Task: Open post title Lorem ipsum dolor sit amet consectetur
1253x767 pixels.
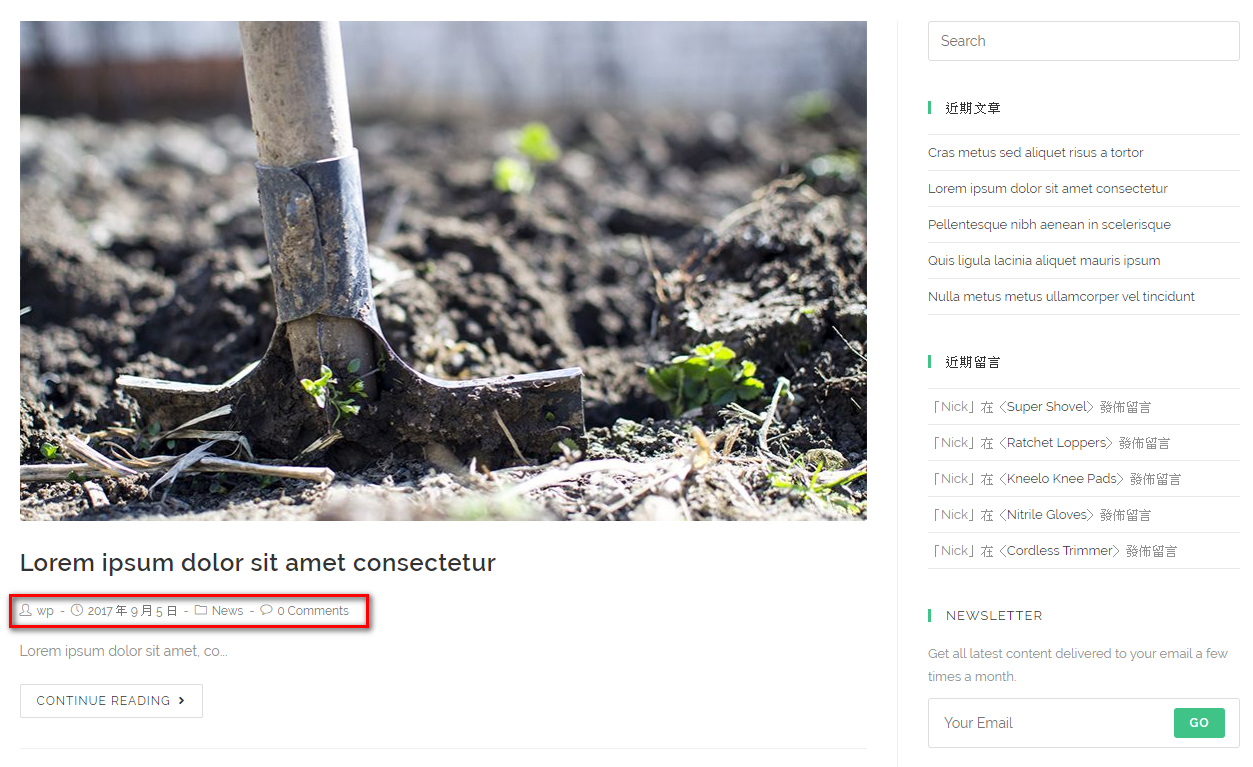Action: [258, 562]
